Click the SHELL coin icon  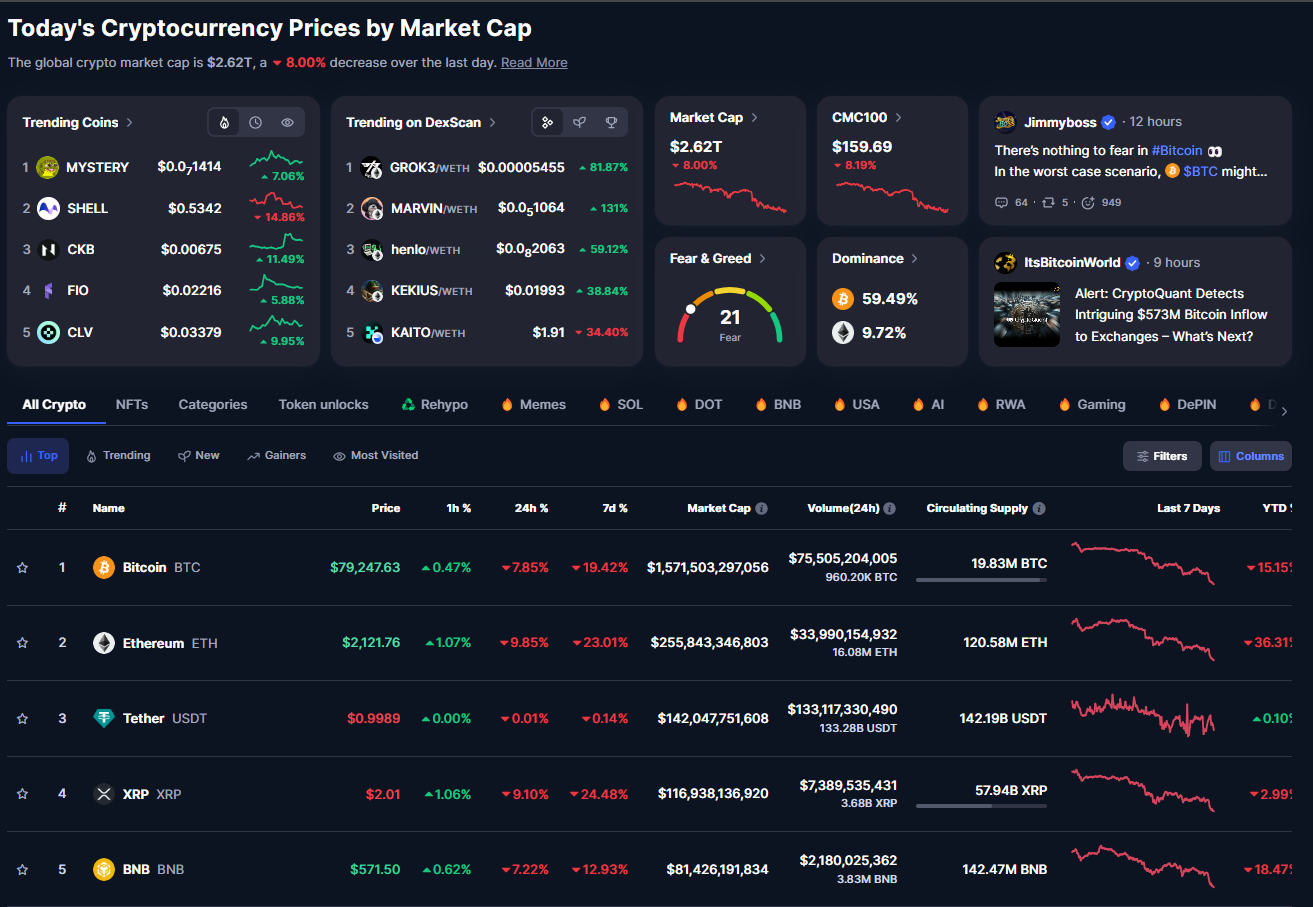[48, 208]
